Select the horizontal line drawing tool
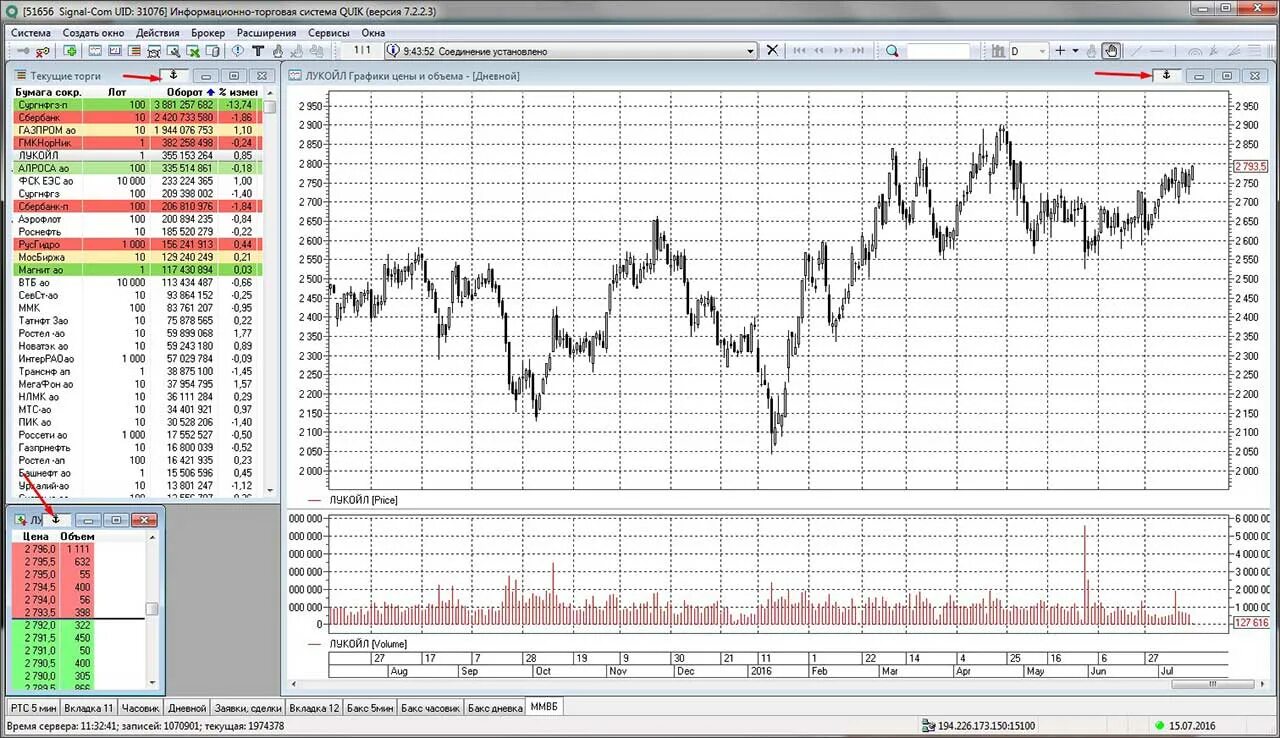1280x738 pixels. [1157, 50]
